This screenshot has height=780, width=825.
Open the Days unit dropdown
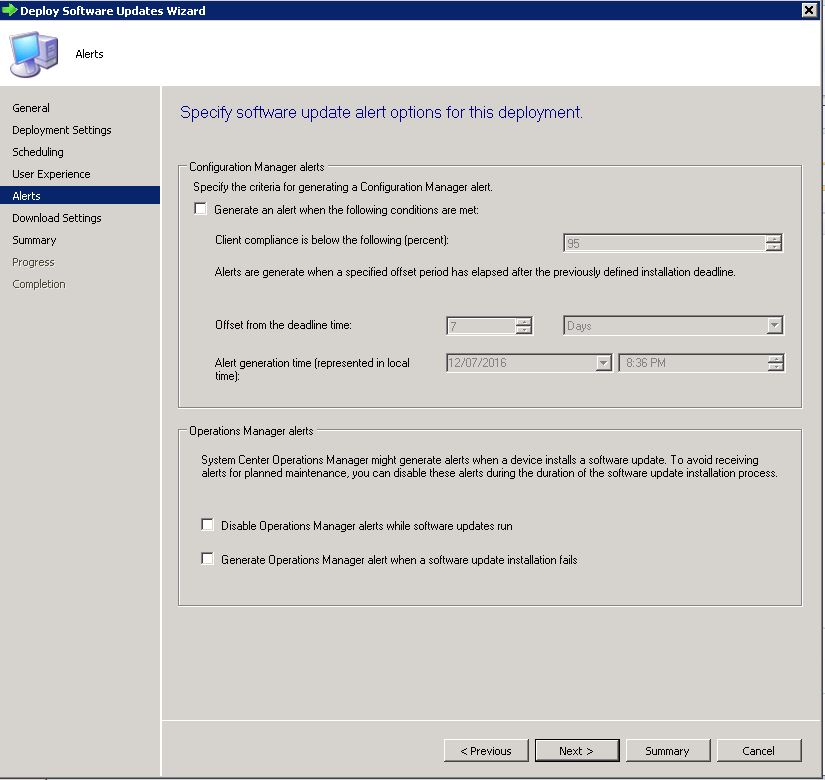[774, 325]
